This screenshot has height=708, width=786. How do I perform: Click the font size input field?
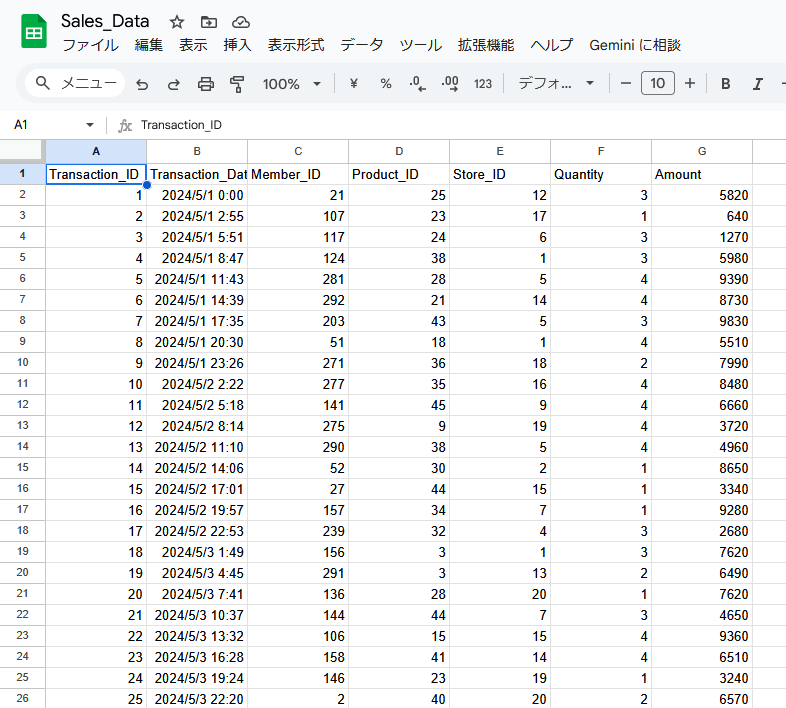657,84
